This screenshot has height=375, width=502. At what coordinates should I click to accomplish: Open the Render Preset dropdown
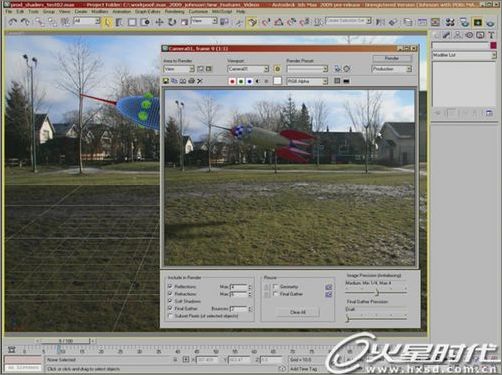click(x=307, y=69)
